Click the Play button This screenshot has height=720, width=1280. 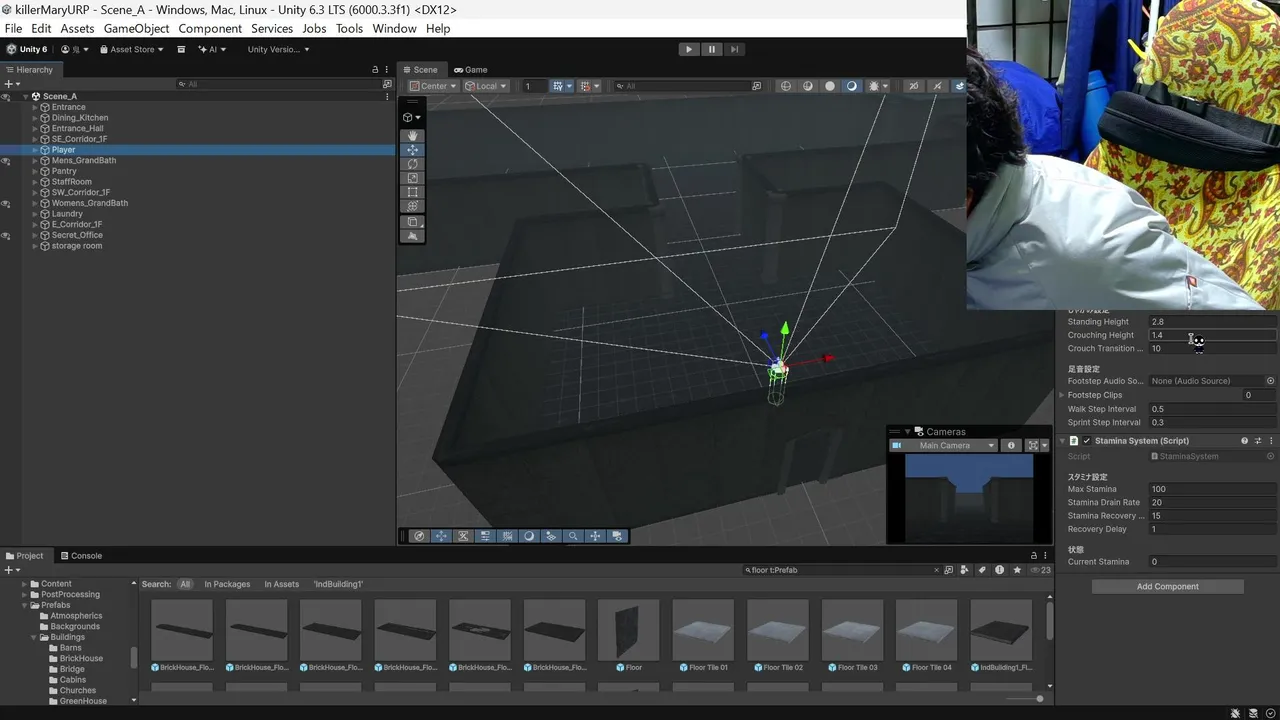click(688, 49)
